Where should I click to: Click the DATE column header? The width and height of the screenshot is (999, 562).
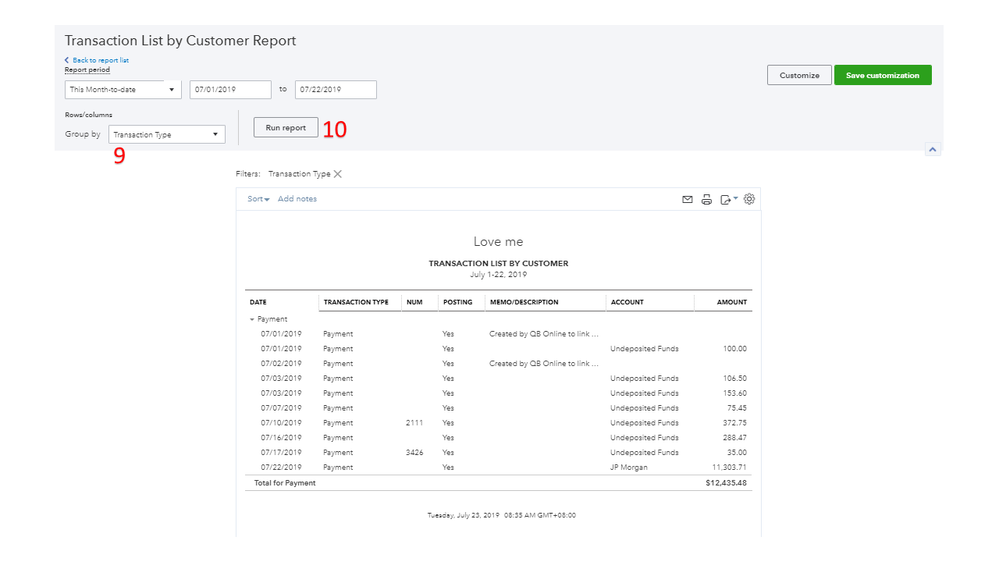coord(258,302)
